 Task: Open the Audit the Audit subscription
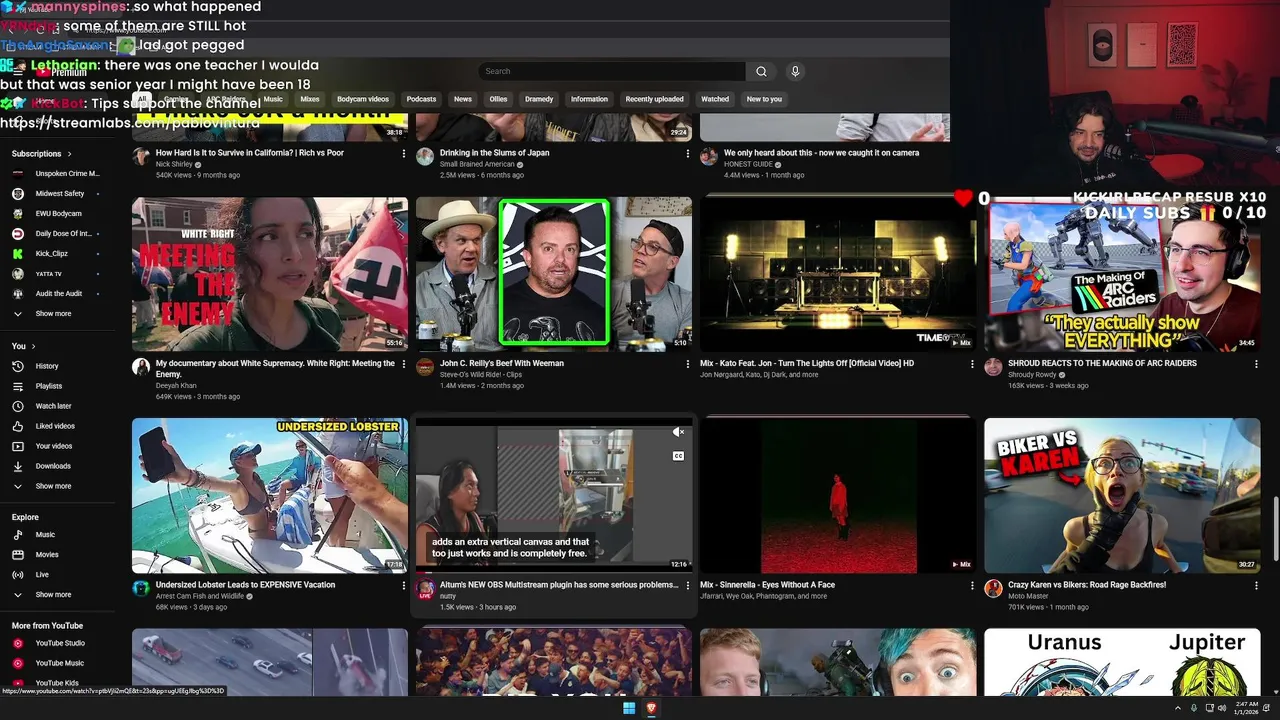pyautogui.click(x=59, y=294)
